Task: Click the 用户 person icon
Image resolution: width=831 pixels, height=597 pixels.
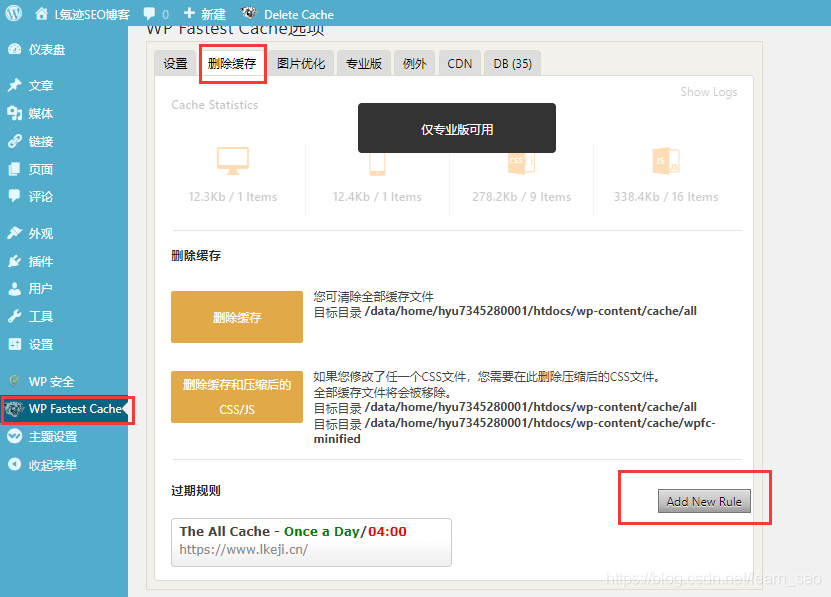Action: pos(15,288)
